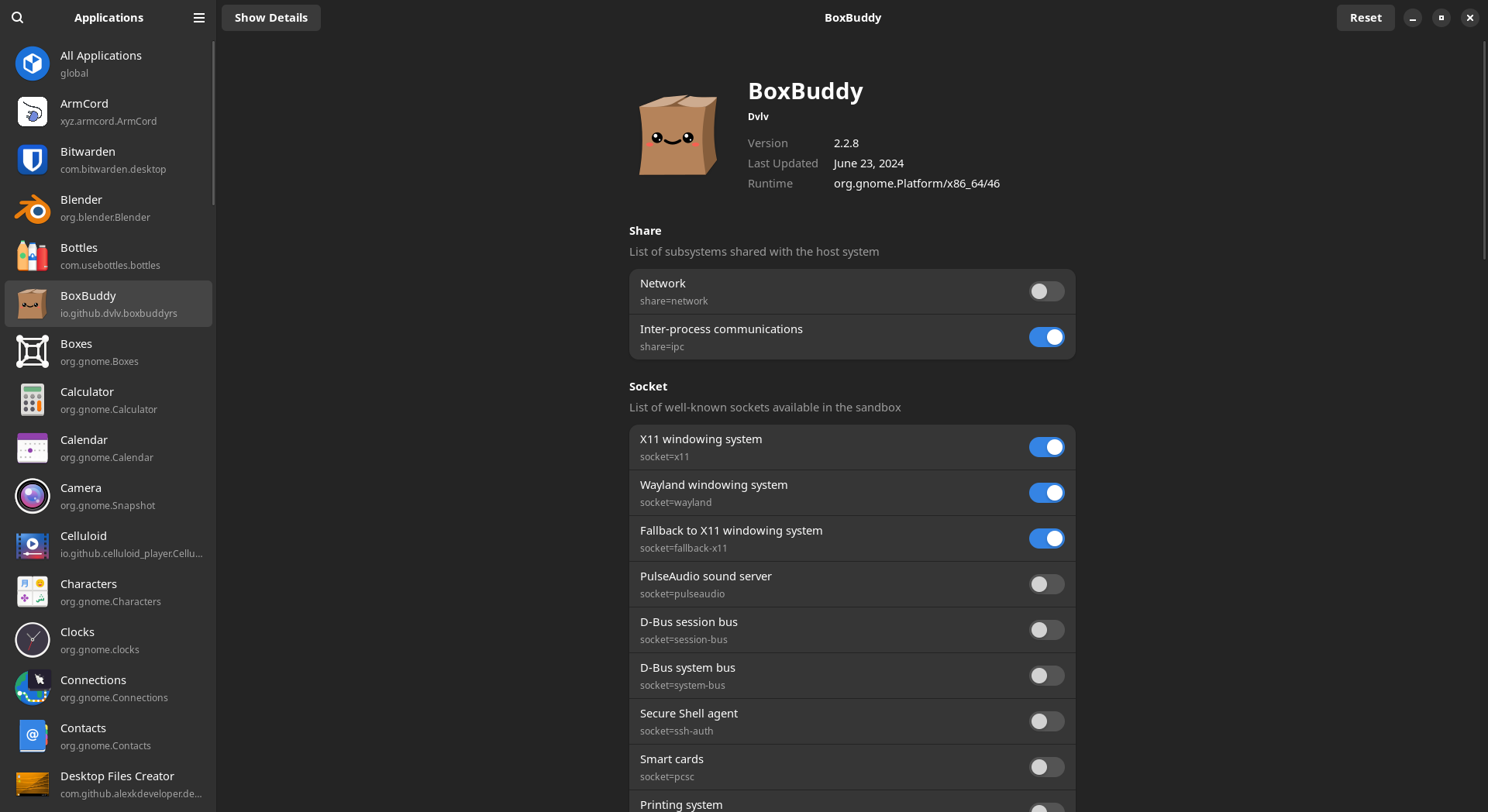1488x812 pixels.
Task: Choose the Boxes app icon
Action: (33, 352)
